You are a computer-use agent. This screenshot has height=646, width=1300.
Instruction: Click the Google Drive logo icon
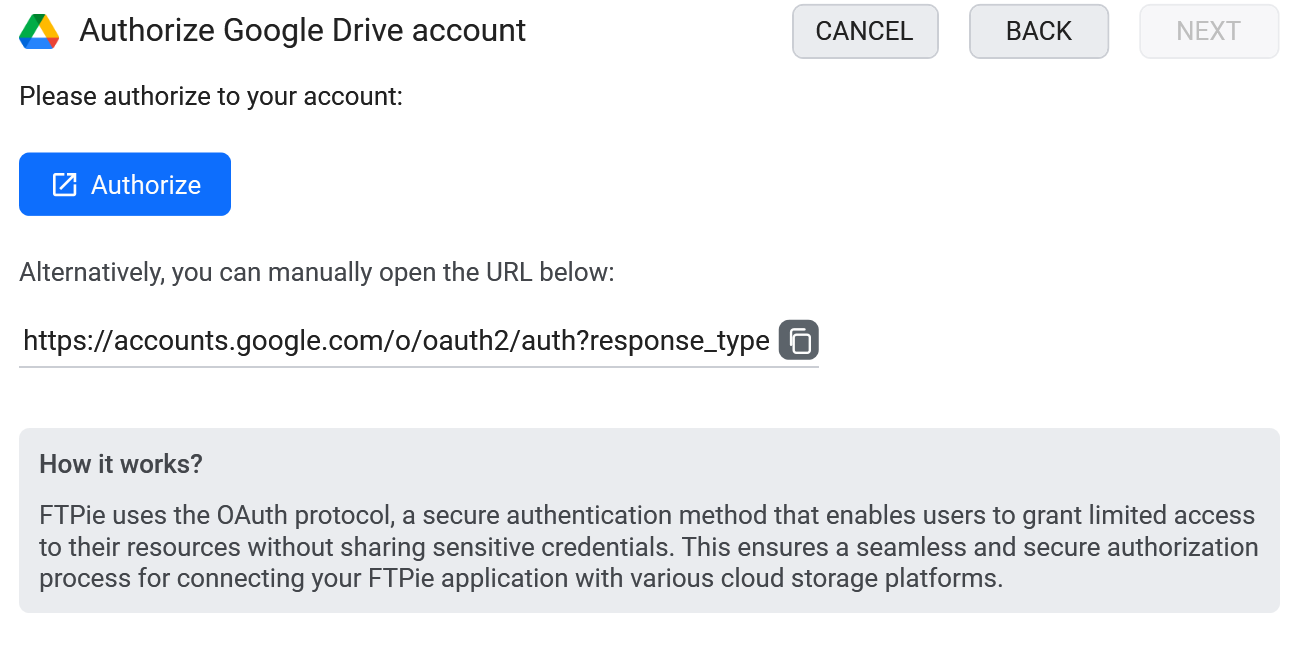click(39, 32)
